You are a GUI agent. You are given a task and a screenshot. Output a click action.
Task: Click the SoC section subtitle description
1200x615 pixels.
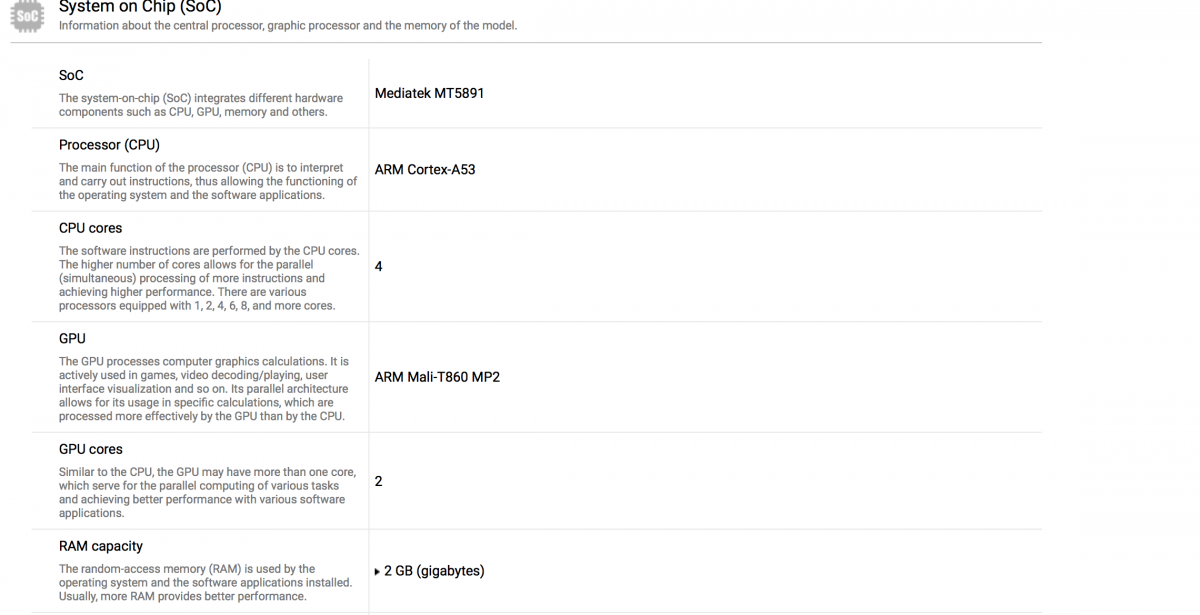point(288,26)
